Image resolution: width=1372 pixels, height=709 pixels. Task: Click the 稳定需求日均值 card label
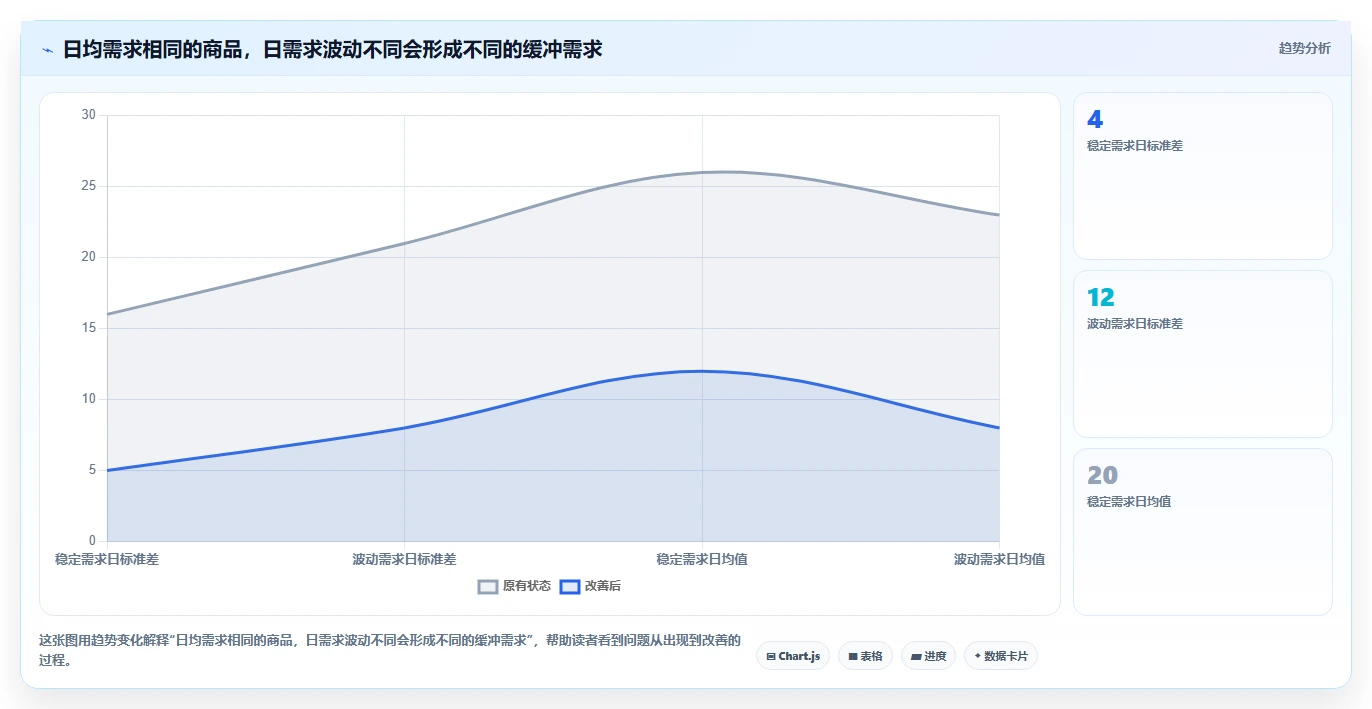(x=1129, y=502)
